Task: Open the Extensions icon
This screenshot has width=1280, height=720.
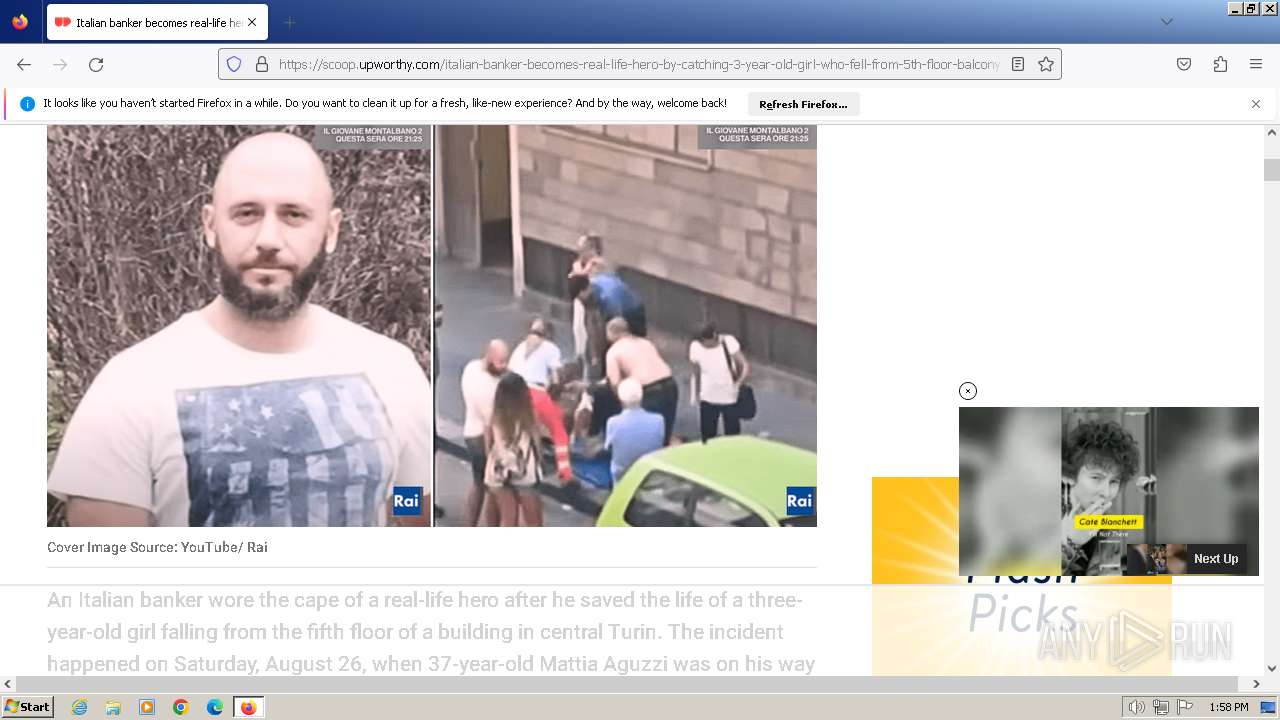Action: click(x=1220, y=64)
